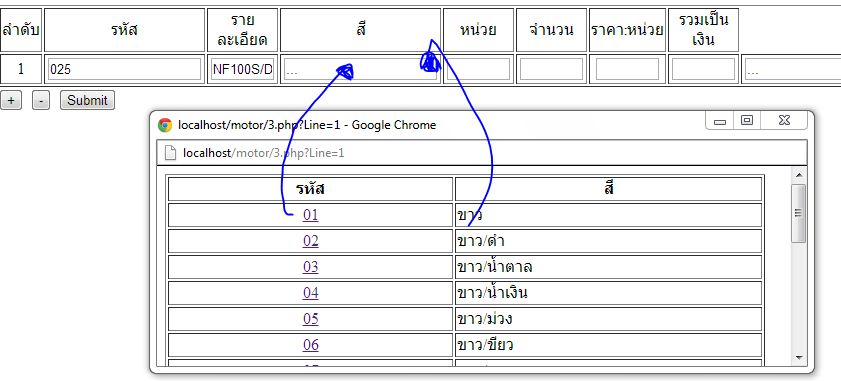Click the minus button to remove a row
The height and width of the screenshot is (381, 841).
pos(41,100)
